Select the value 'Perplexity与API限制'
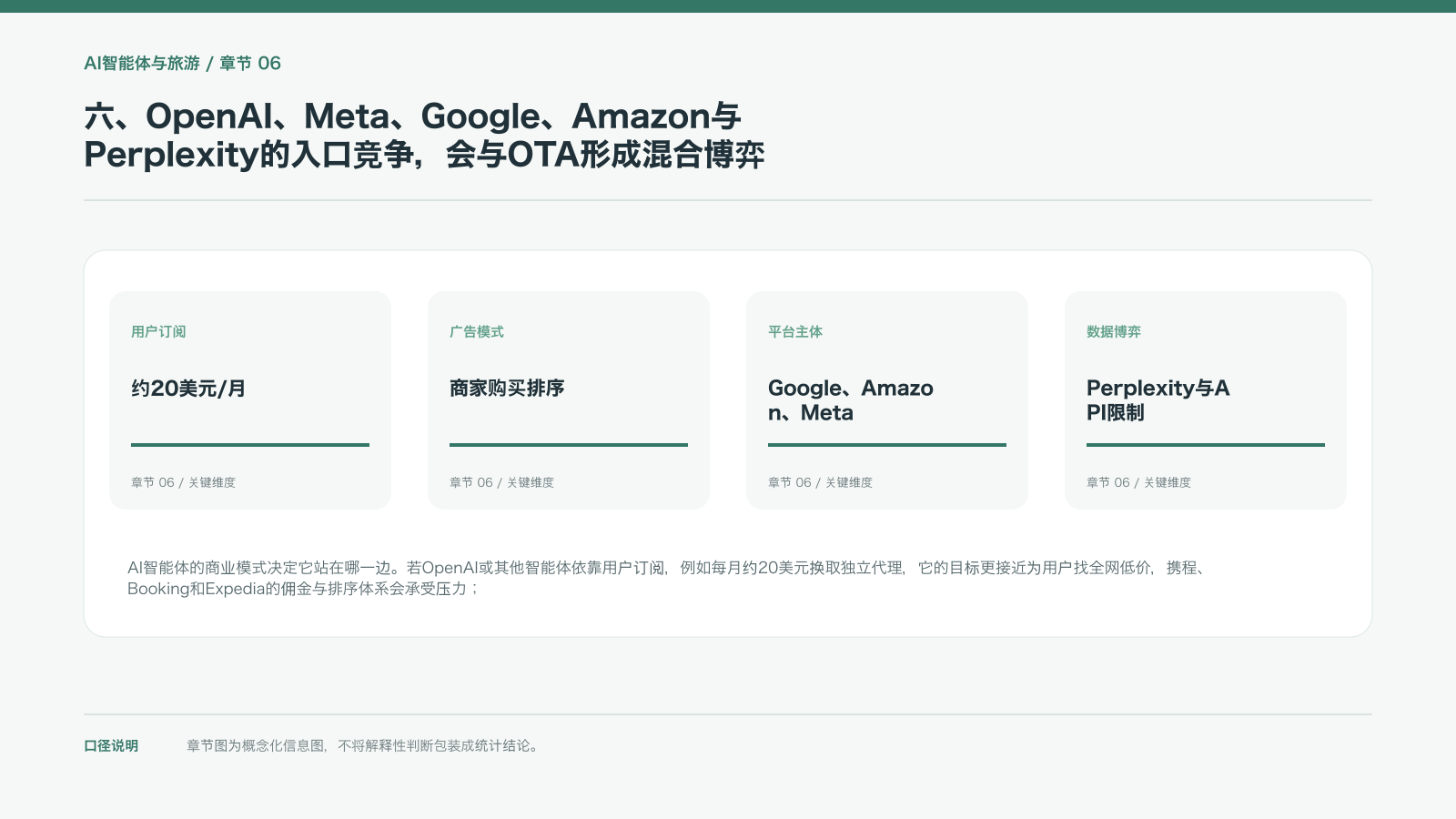This screenshot has height=819, width=1456. [x=1158, y=400]
